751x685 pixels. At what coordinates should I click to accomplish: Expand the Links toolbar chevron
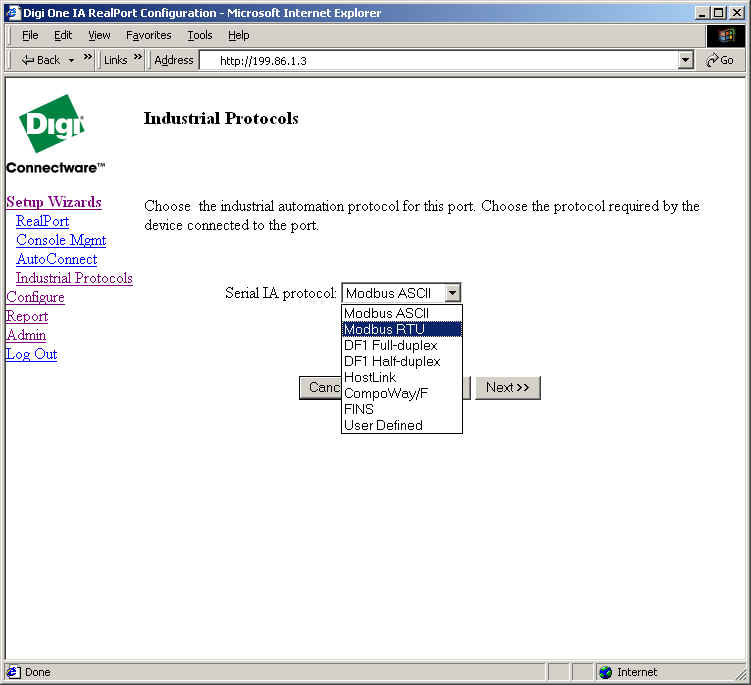(x=137, y=58)
